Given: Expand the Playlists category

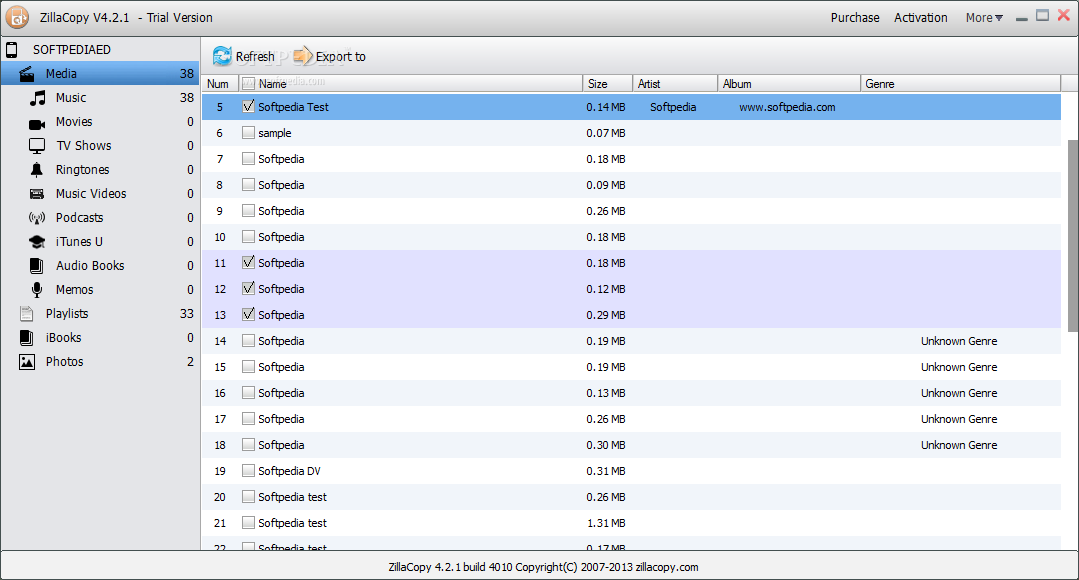Looking at the screenshot, I should tap(66, 314).
